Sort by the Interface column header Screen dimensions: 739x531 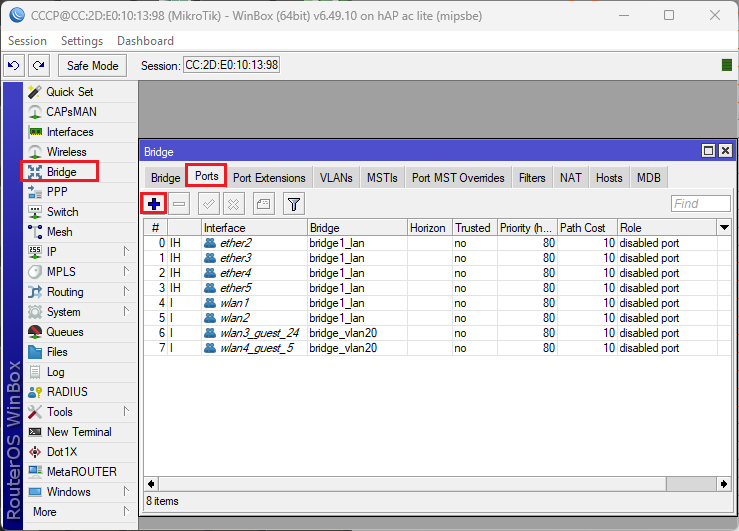(255, 228)
